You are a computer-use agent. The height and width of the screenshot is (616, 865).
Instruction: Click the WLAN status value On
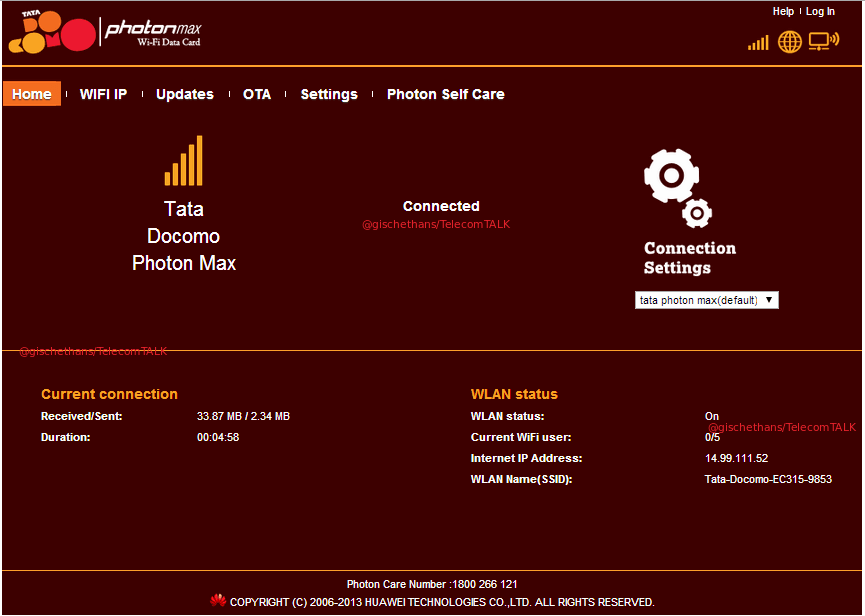click(712, 416)
